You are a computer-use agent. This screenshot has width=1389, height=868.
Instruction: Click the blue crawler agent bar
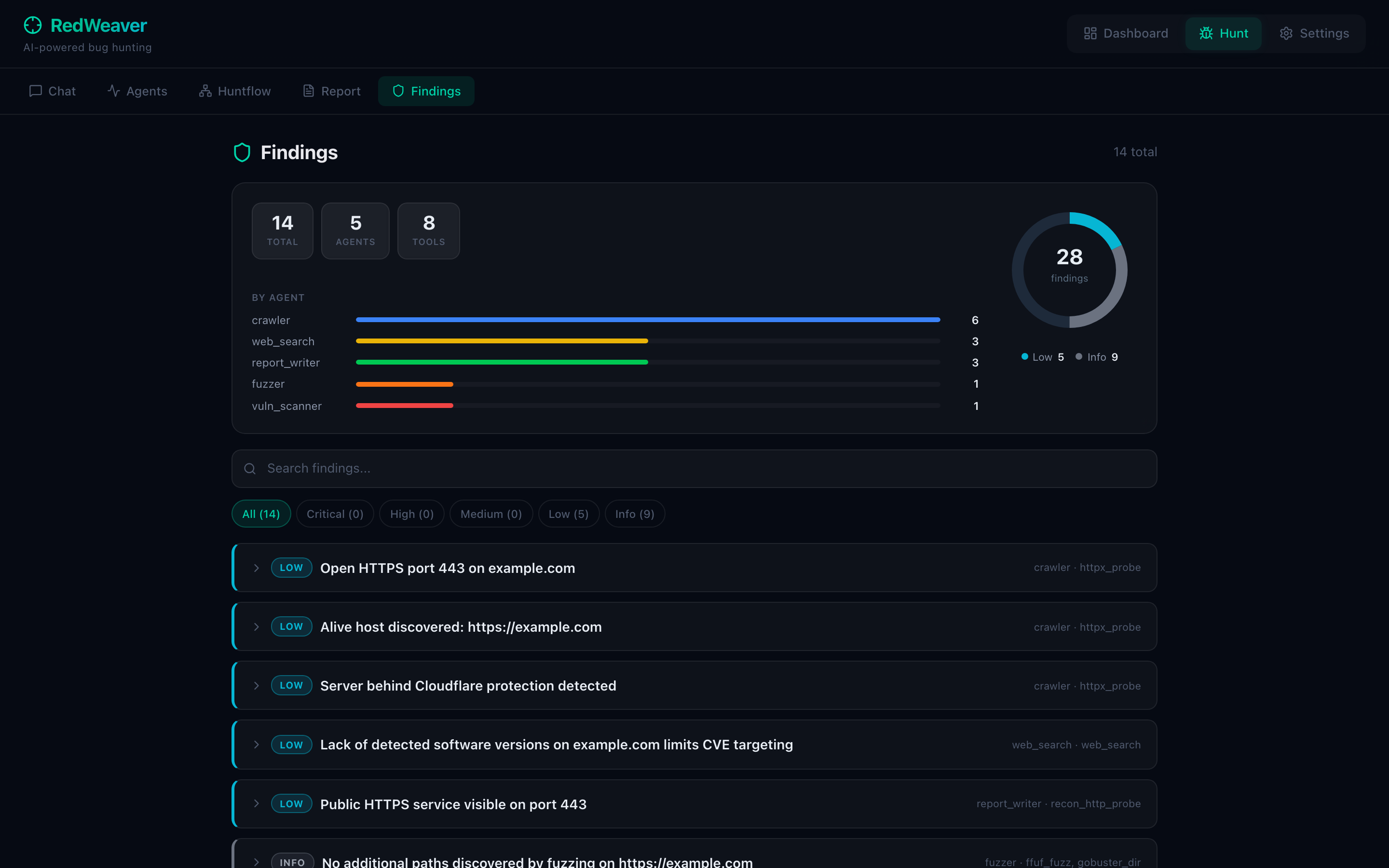647,320
